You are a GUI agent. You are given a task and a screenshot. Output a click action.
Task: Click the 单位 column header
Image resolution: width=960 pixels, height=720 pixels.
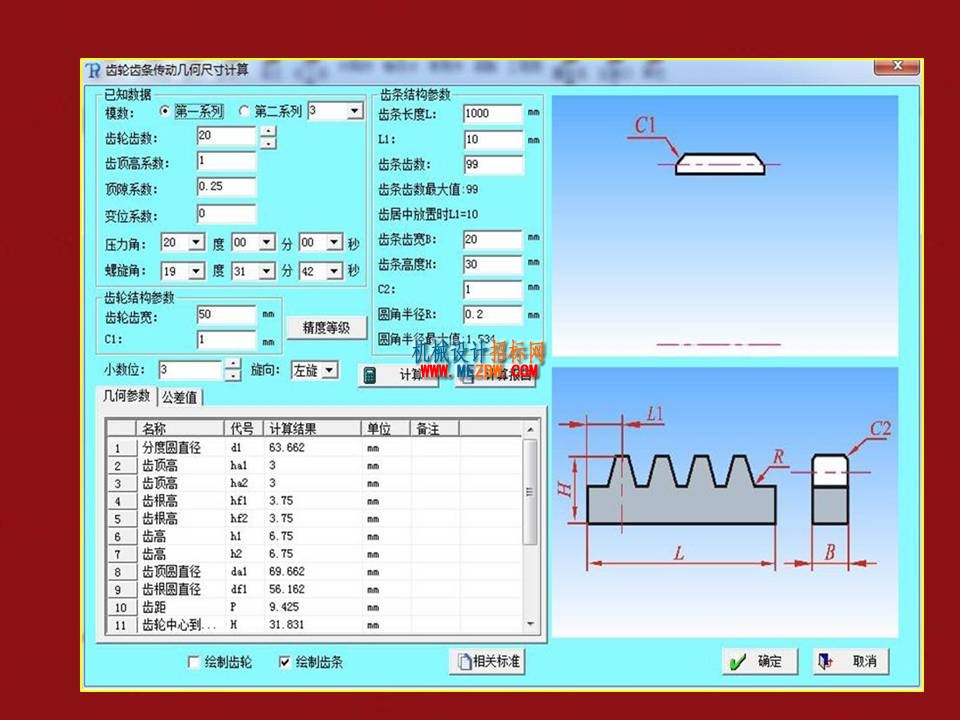coord(386,429)
